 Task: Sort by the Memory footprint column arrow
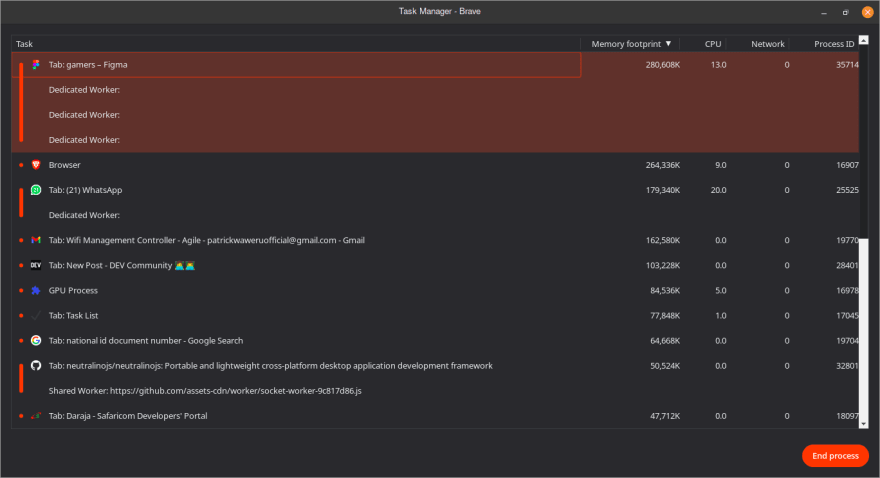click(668, 44)
